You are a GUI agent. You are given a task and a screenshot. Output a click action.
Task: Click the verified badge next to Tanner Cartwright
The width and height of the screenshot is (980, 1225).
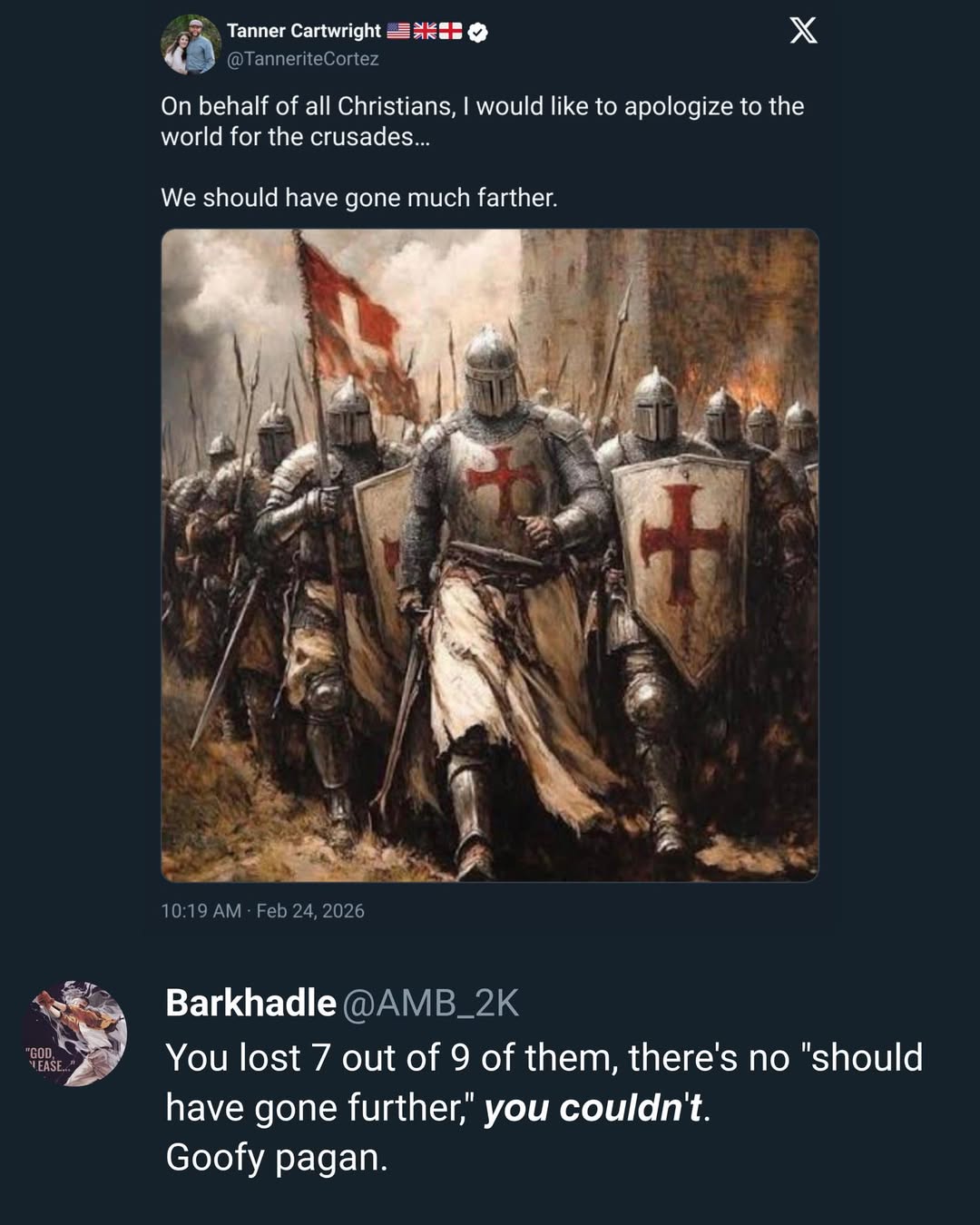point(475,29)
